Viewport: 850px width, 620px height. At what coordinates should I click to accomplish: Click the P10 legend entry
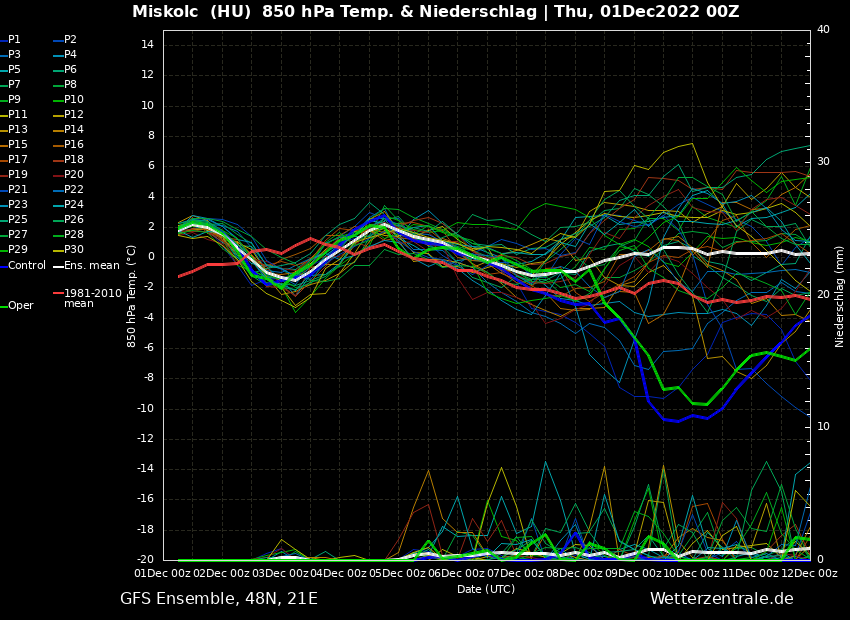click(73, 100)
